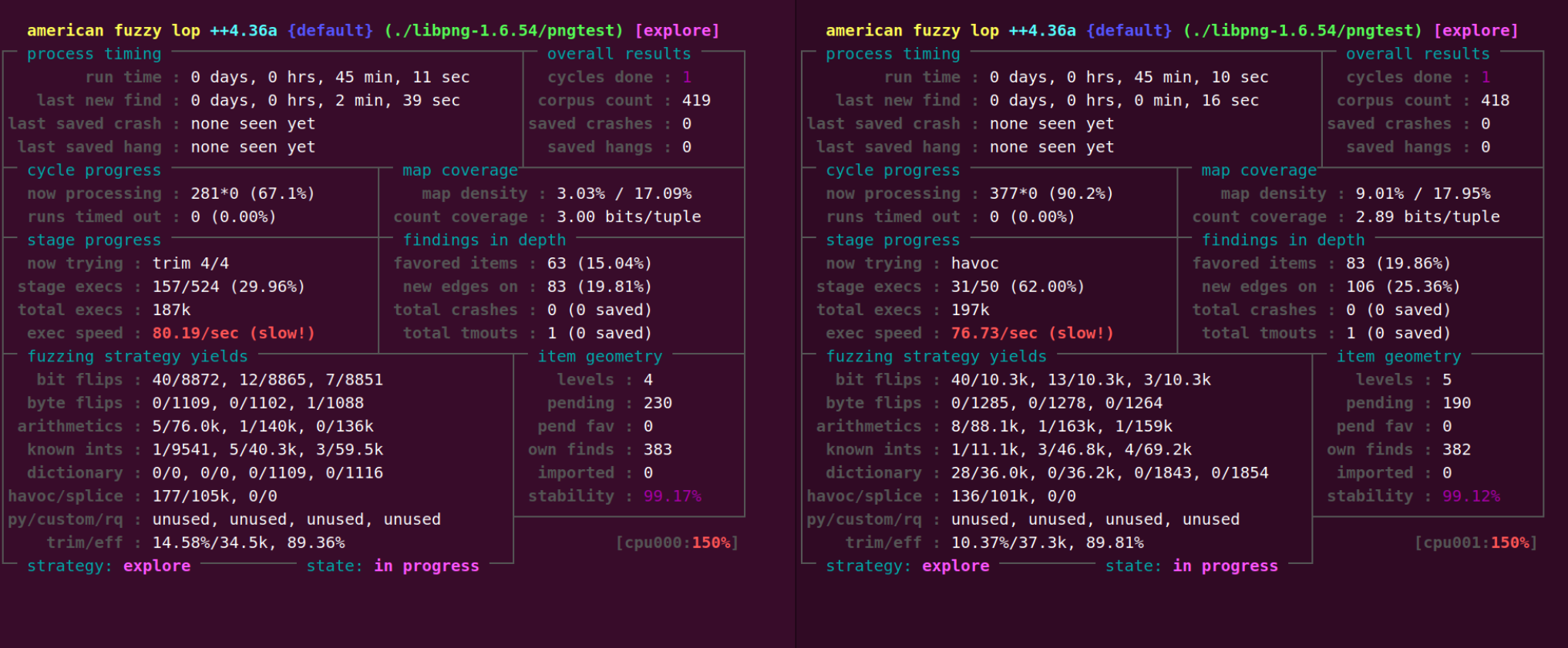The width and height of the screenshot is (1568, 648).
Task: Click last new find 0 min, 16 sec
Action: click(1124, 100)
